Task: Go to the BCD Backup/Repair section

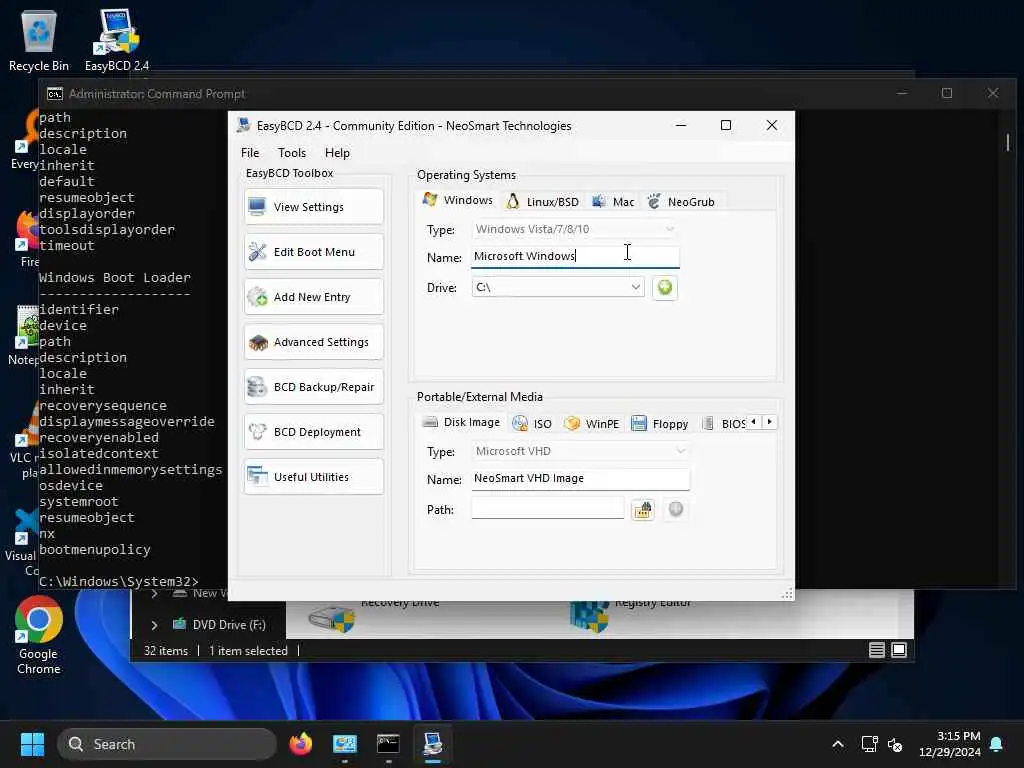Action: click(x=313, y=387)
